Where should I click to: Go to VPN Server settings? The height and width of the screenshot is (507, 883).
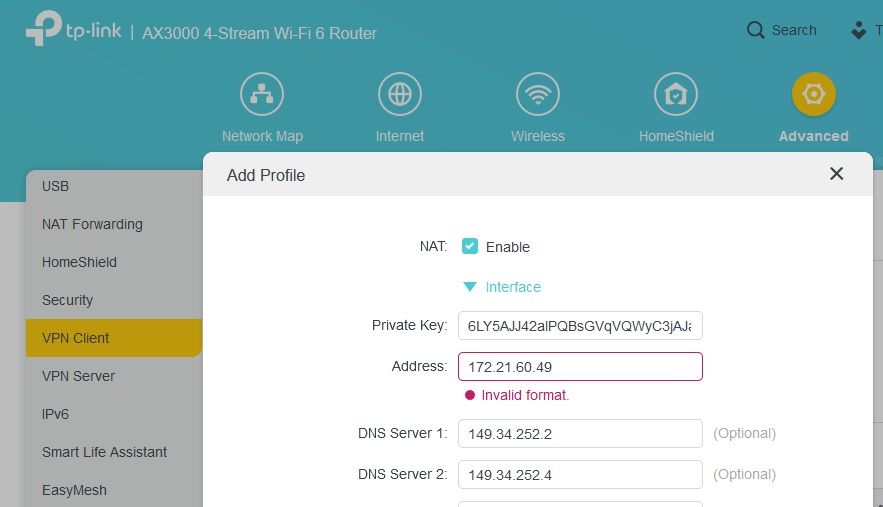[78, 376]
